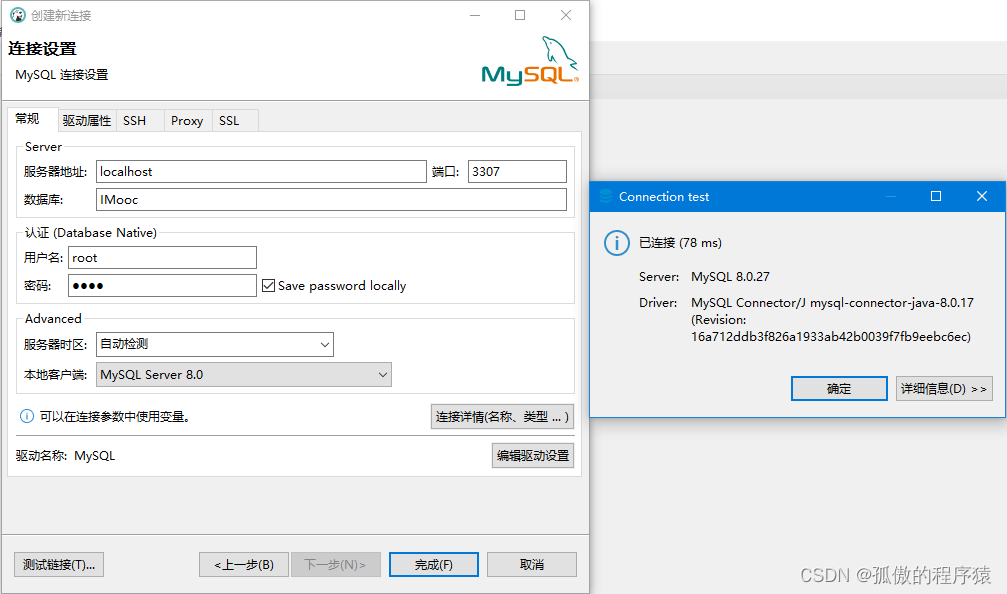
Task: Click the MySQL dolphin logo
Action: coord(530,61)
